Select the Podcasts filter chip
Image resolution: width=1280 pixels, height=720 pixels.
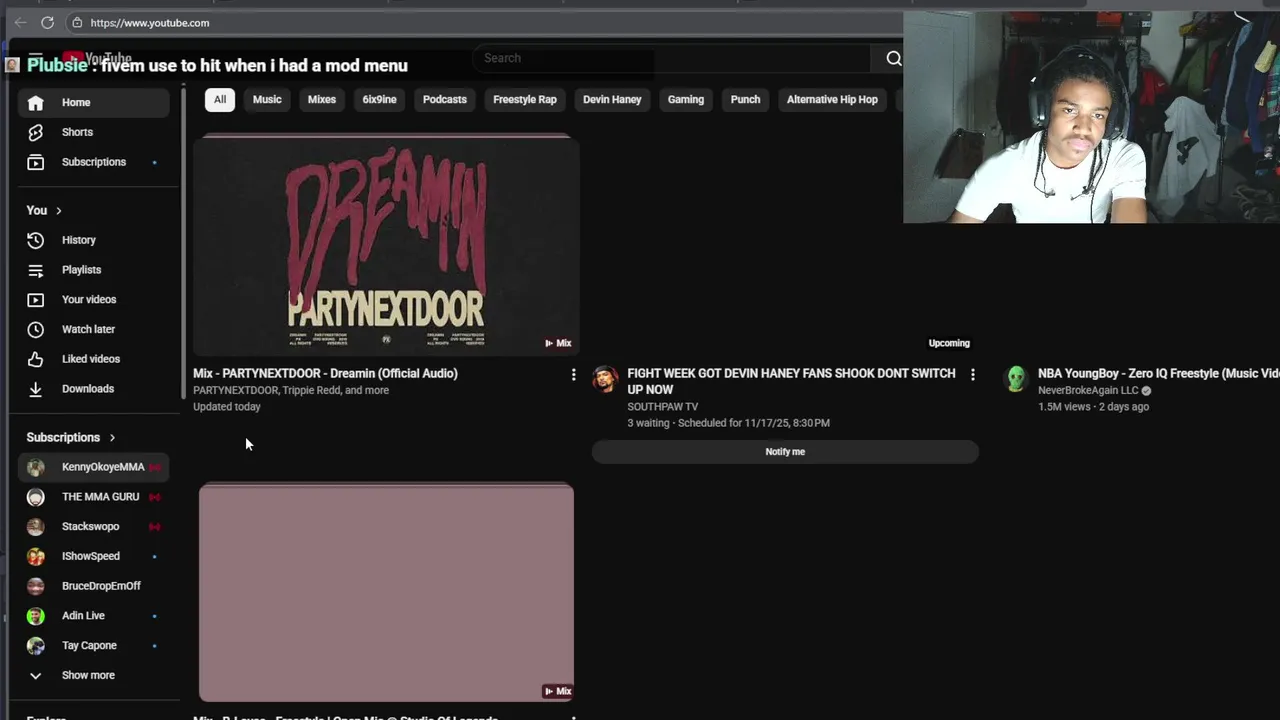[x=445, y=99]
